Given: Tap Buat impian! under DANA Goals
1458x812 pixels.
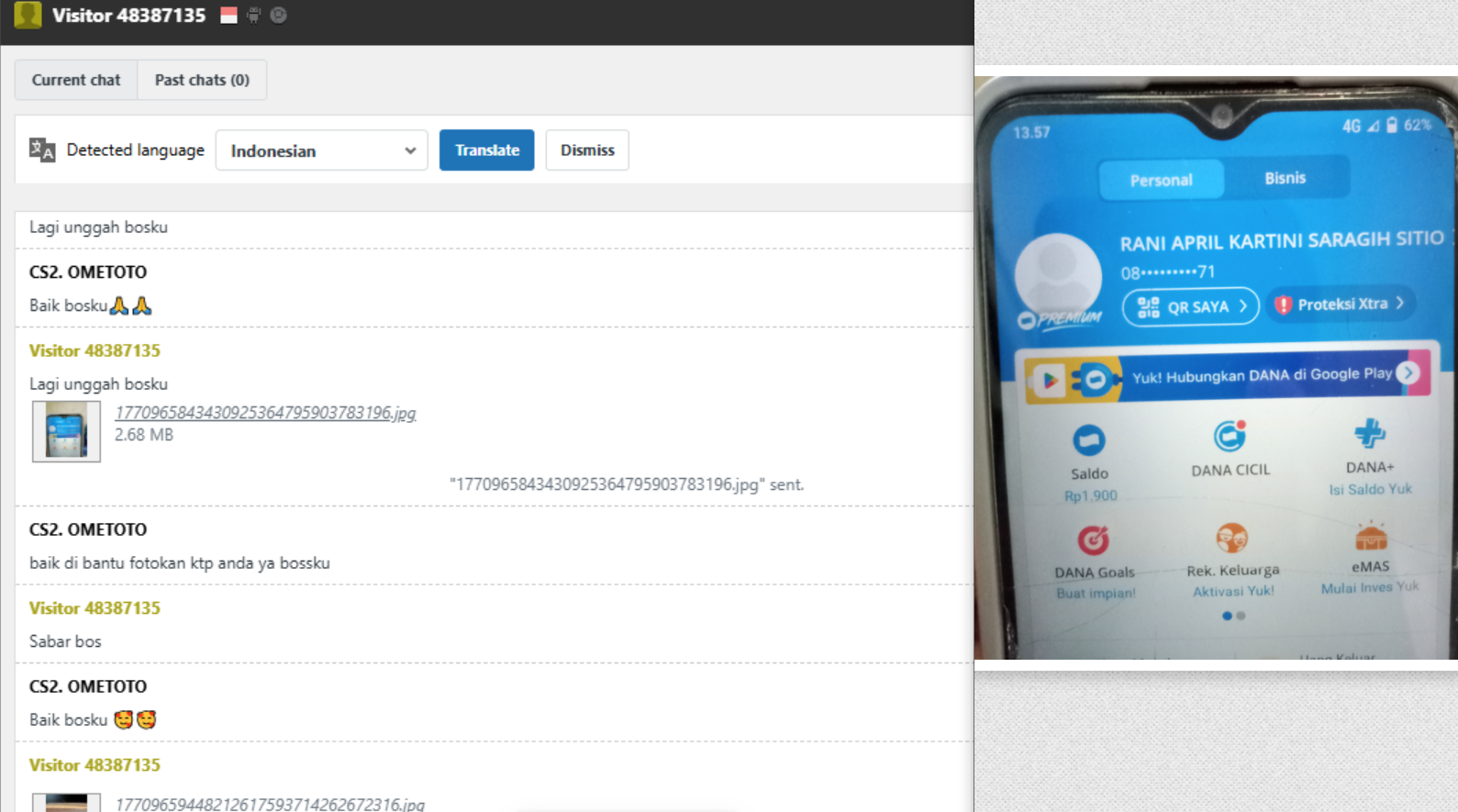Looking at the screenshot, I should point(1096,594).
